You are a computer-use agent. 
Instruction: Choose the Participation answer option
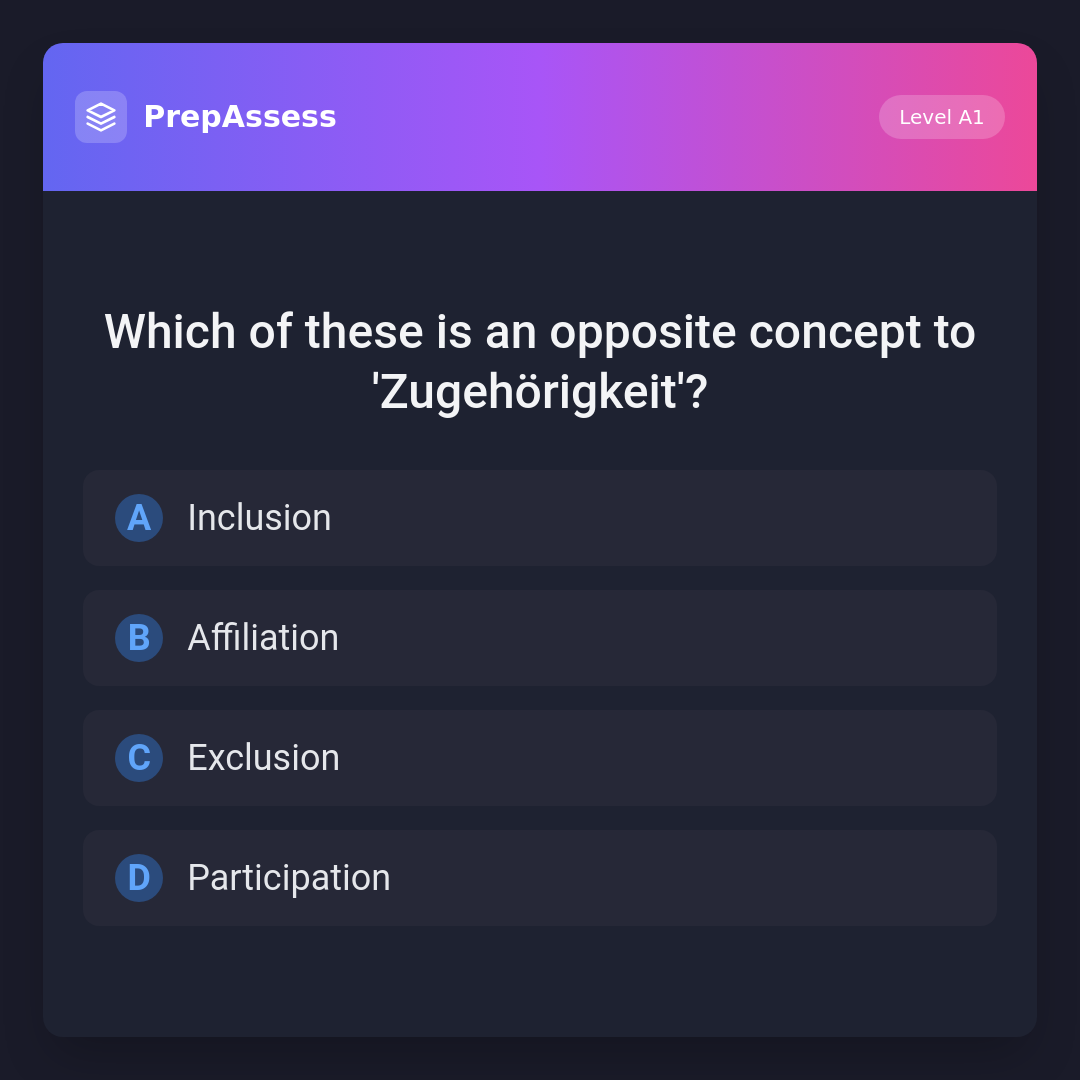pos(540,878)
